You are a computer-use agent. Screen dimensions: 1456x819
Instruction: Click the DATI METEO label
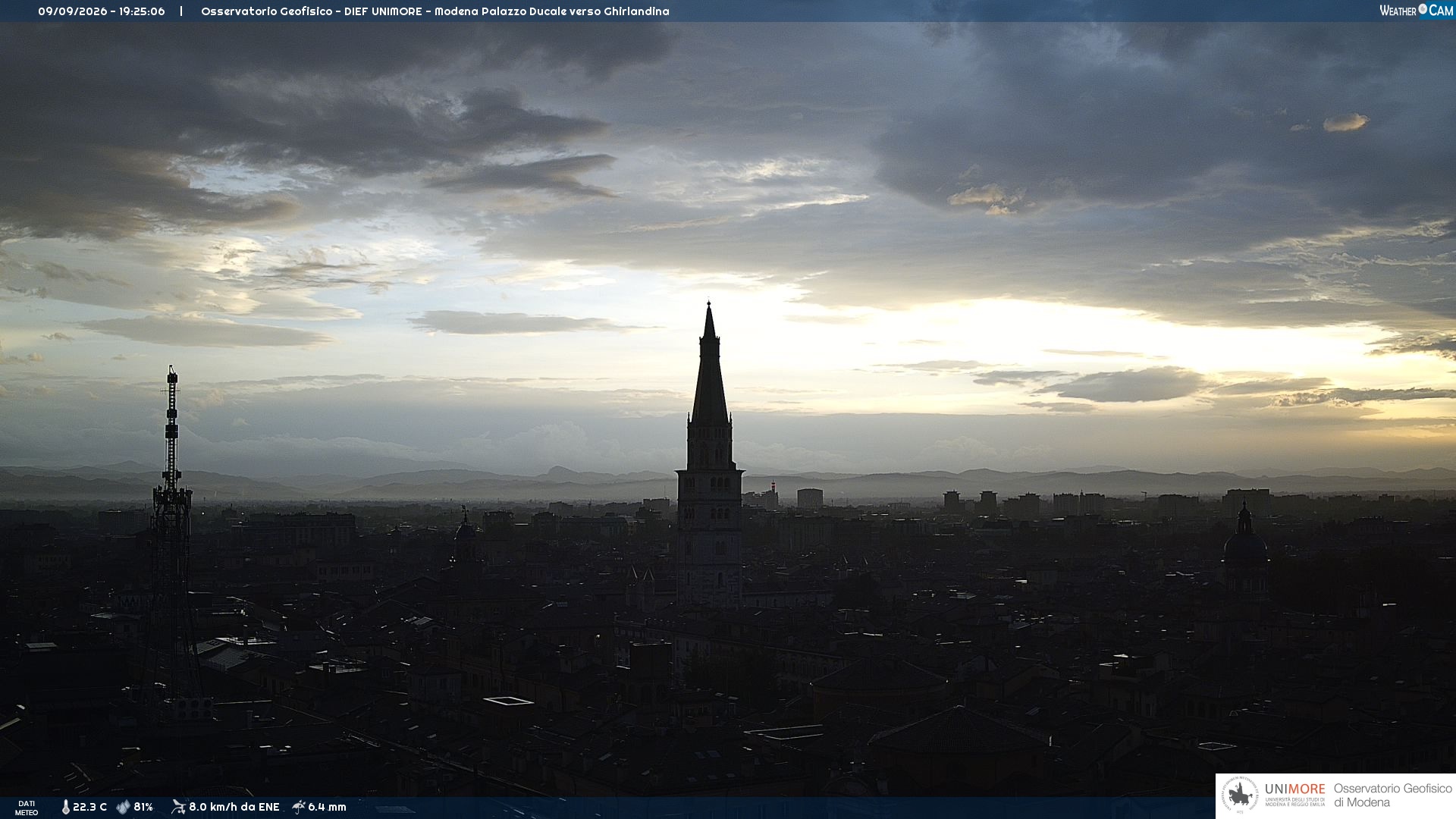[x=27, y=808]
